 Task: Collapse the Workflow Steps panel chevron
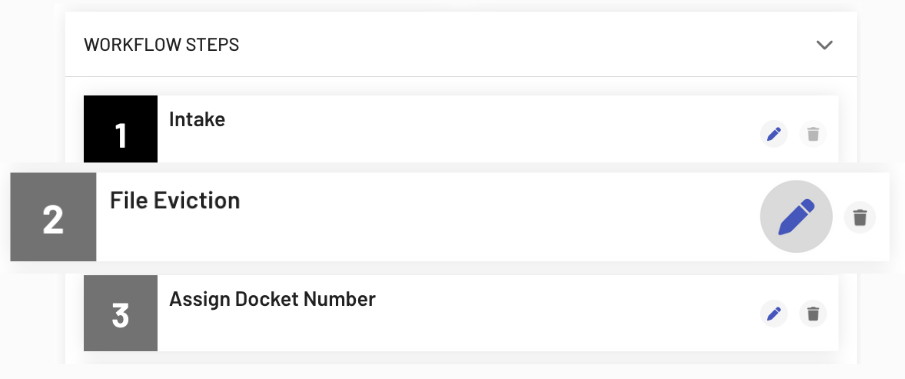coord(825,44)
